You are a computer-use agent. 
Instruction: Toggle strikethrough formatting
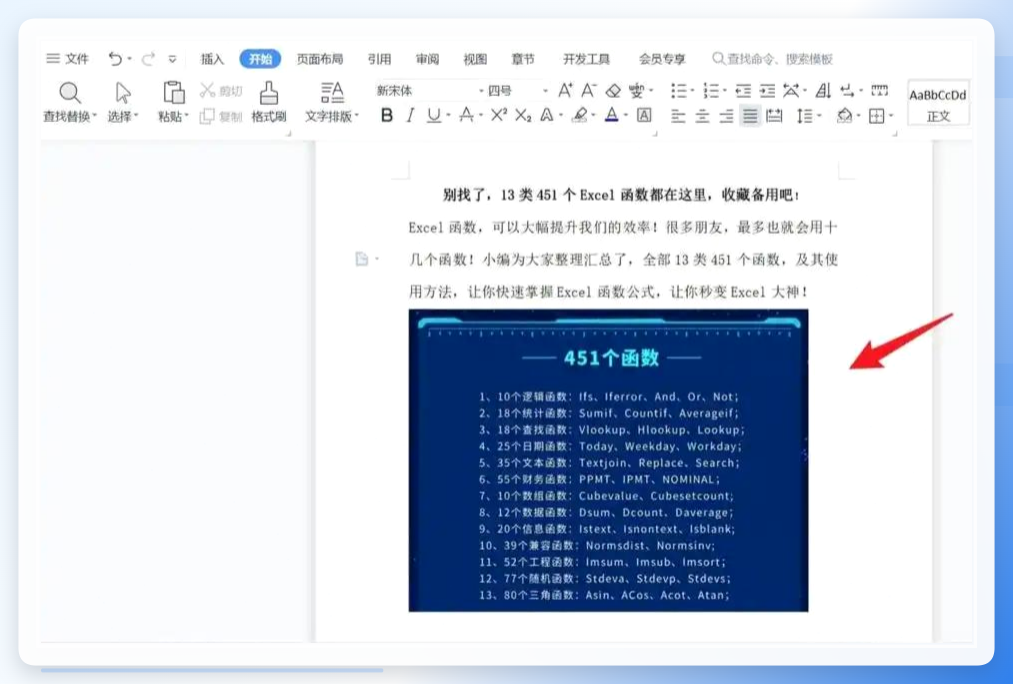point(466,116)
